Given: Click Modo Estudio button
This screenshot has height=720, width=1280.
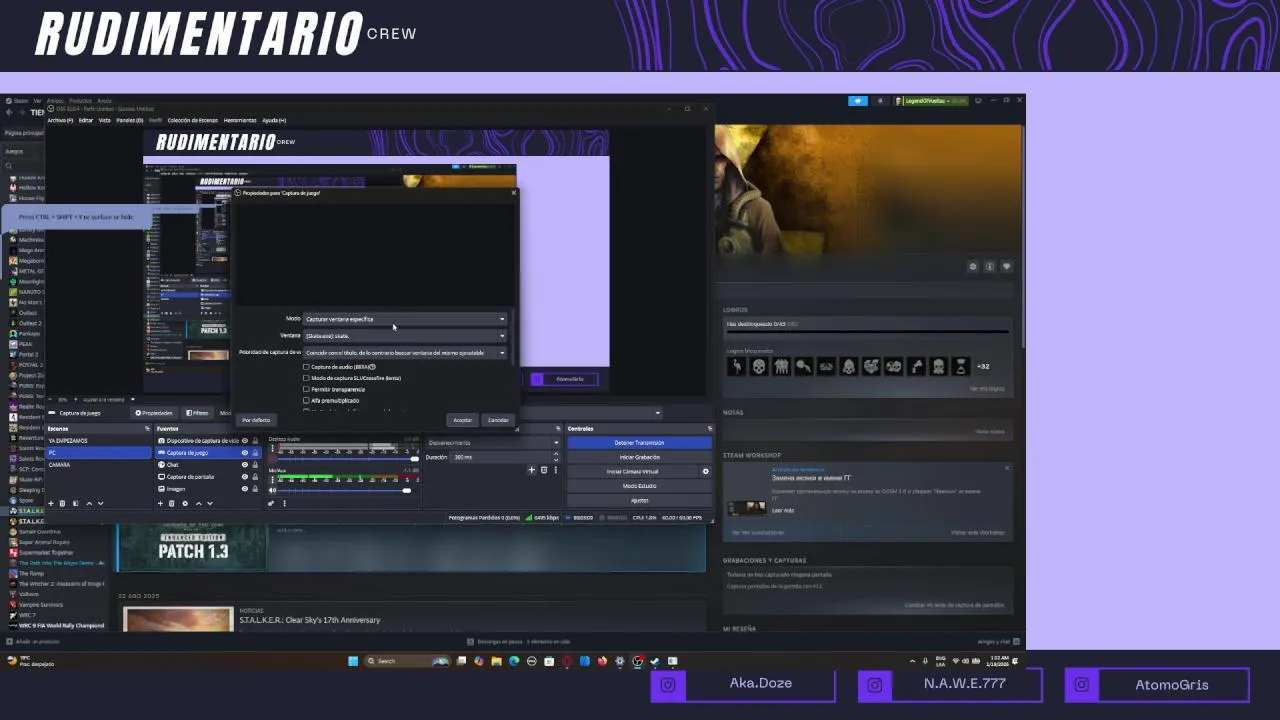Looking at the screenshot, I should pos(639,486).
